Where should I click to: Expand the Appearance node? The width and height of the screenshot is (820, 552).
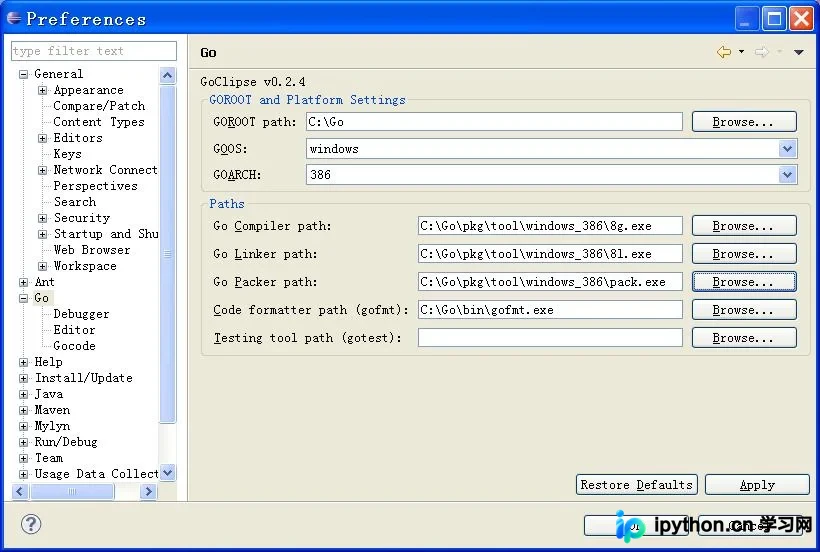[42, 90]
